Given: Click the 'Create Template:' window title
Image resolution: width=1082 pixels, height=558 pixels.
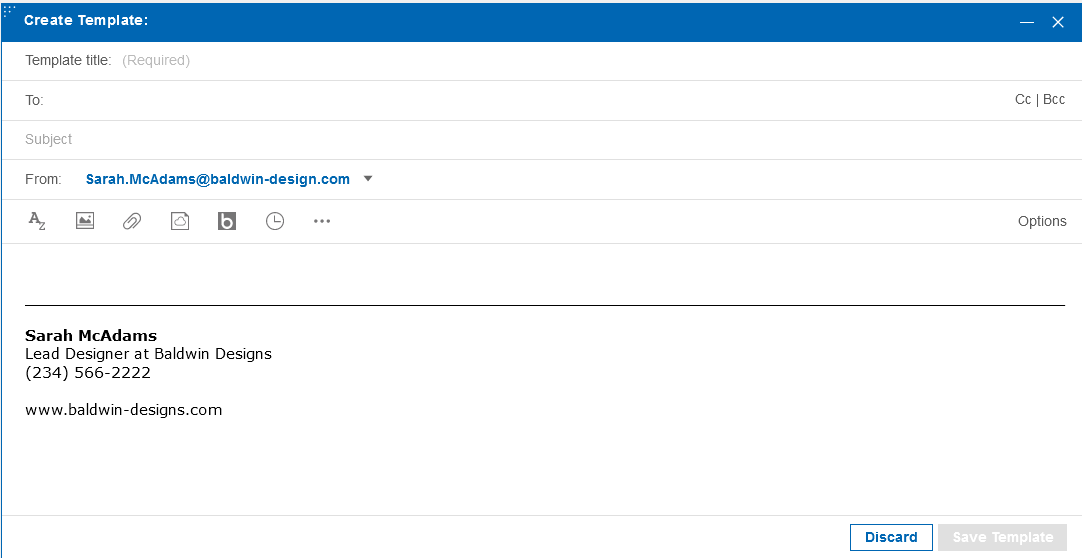Looking at the screenshot, I should [x=86, y=21].
